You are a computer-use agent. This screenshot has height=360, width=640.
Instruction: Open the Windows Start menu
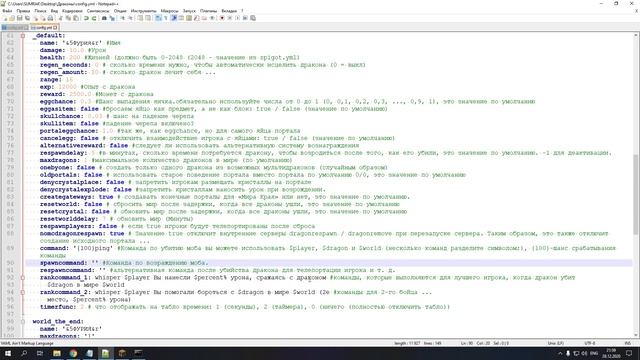tap(8, 353)
